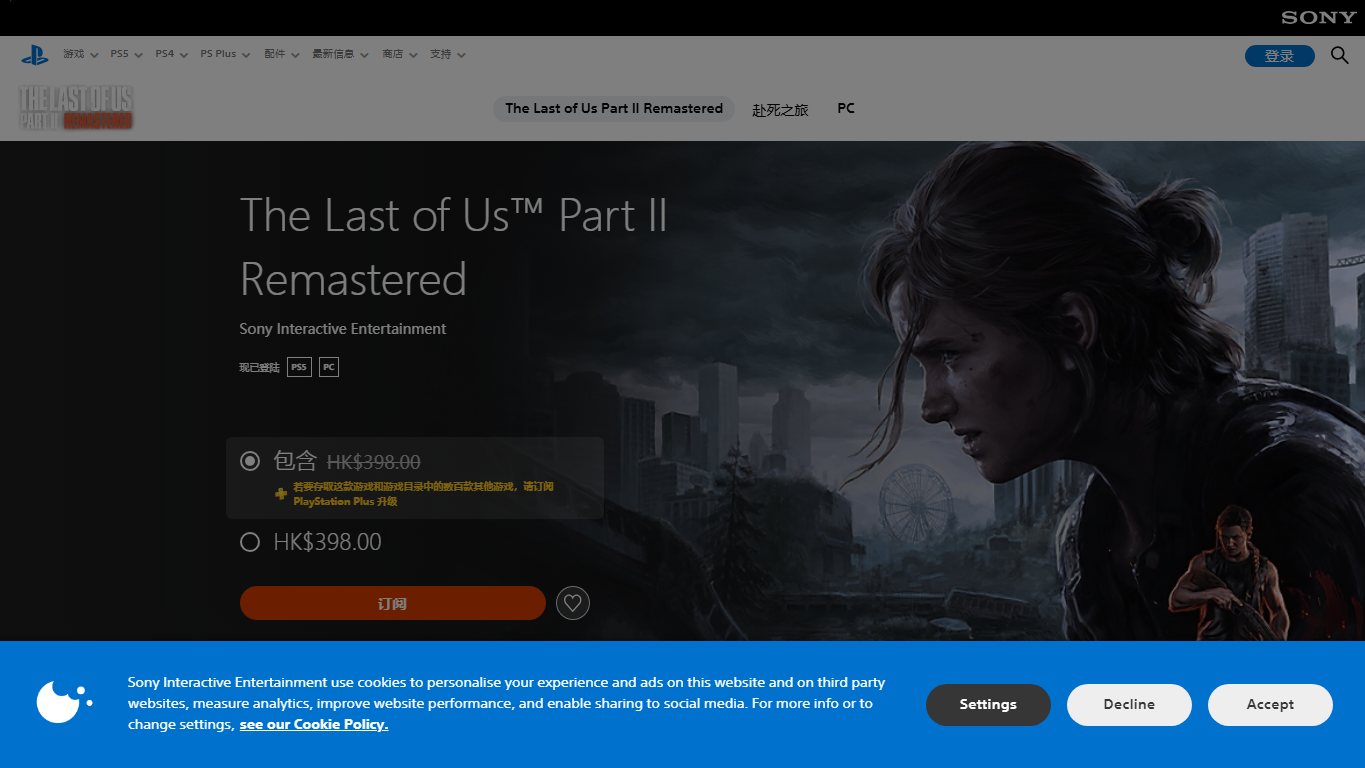The width and height of the screenshot is (1365, 768).
Task: Add game to wishlist heart icon
Action: (x=573, y=603)
